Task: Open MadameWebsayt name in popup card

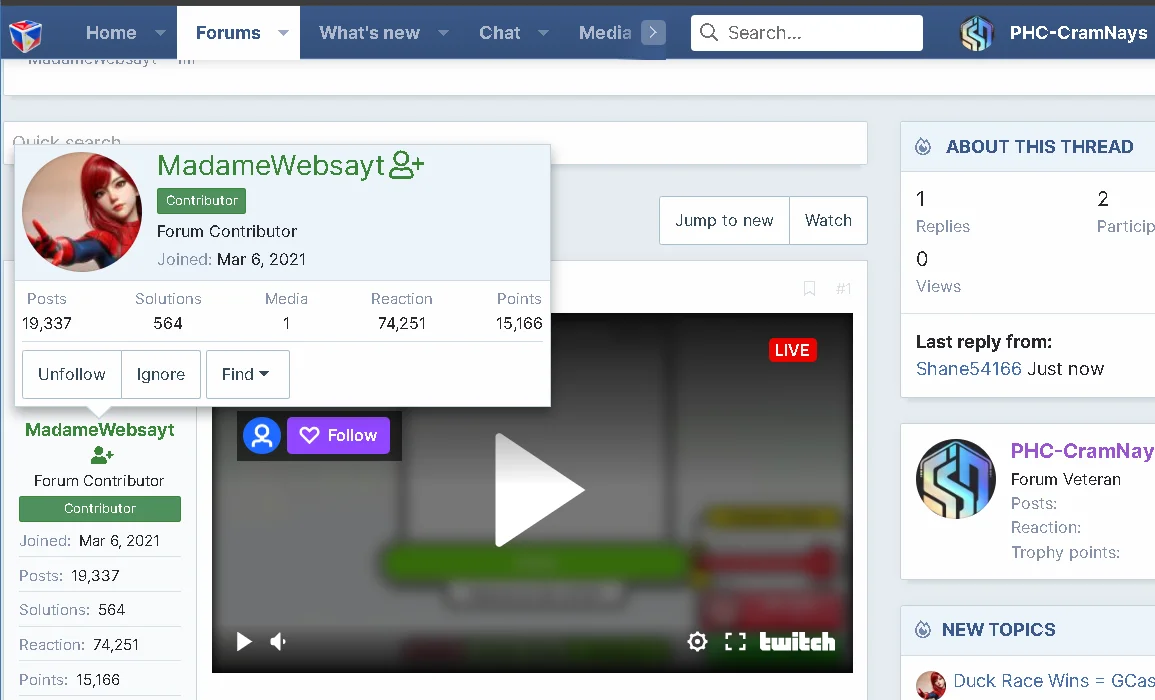Action: (x=271, y=166)
